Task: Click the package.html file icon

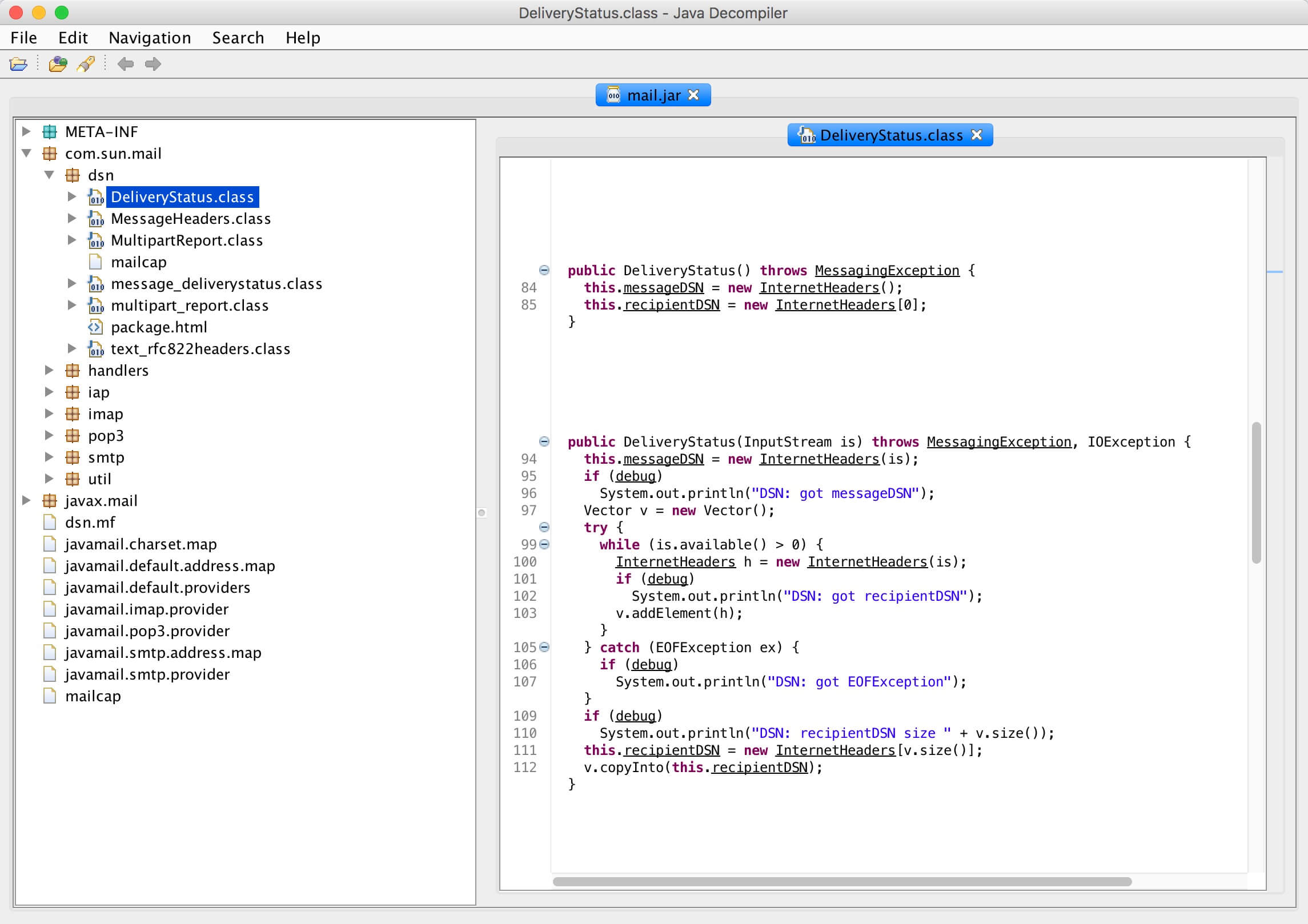Action: point(95,327)
